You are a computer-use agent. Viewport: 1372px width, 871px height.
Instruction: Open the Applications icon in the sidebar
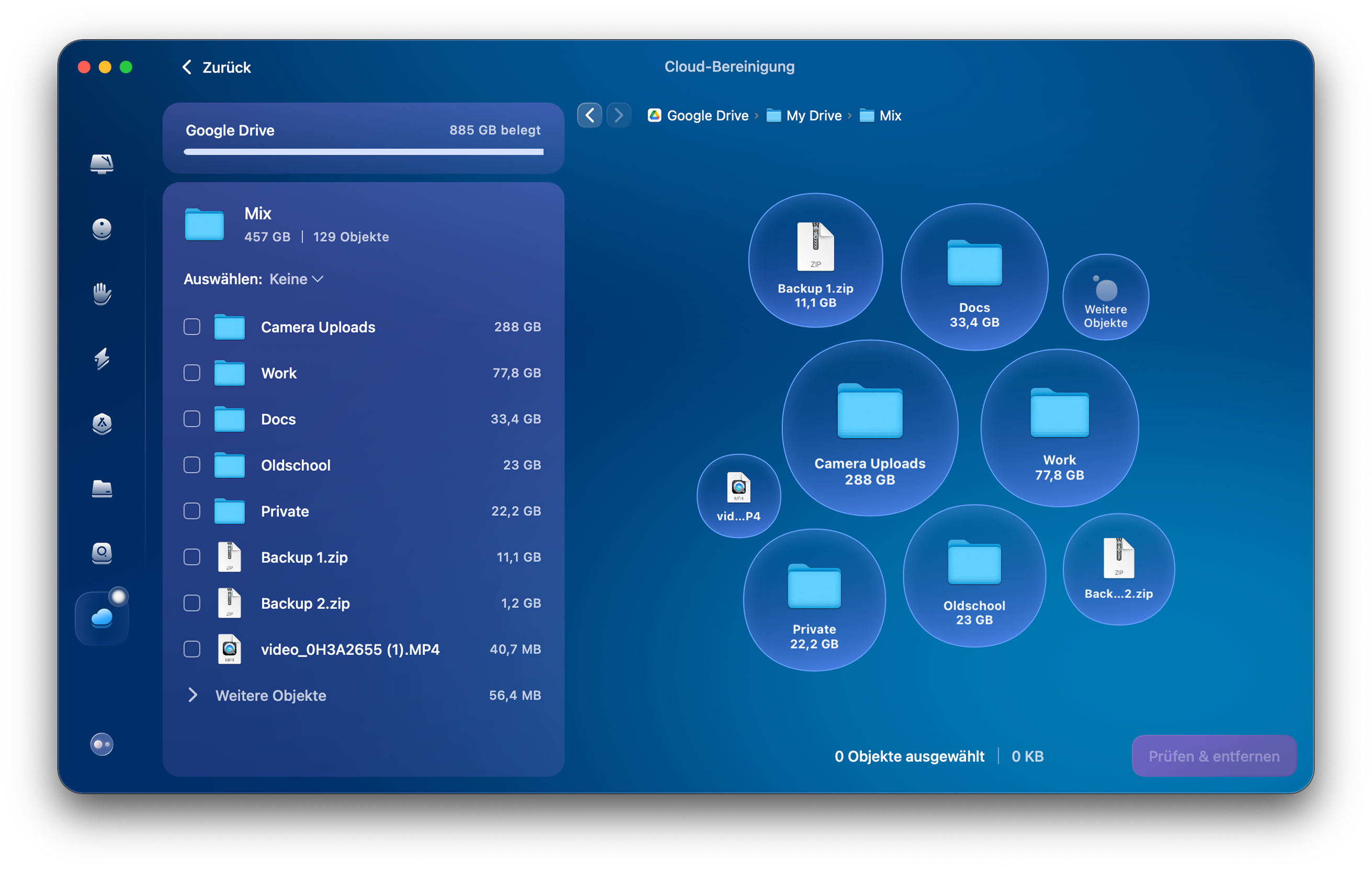coord(101,424)
